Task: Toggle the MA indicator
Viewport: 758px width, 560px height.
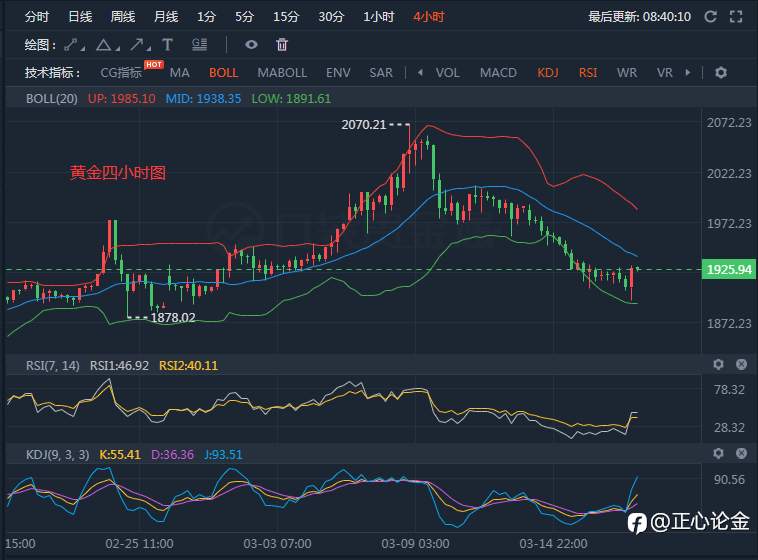Action: (x=179, y=73)
